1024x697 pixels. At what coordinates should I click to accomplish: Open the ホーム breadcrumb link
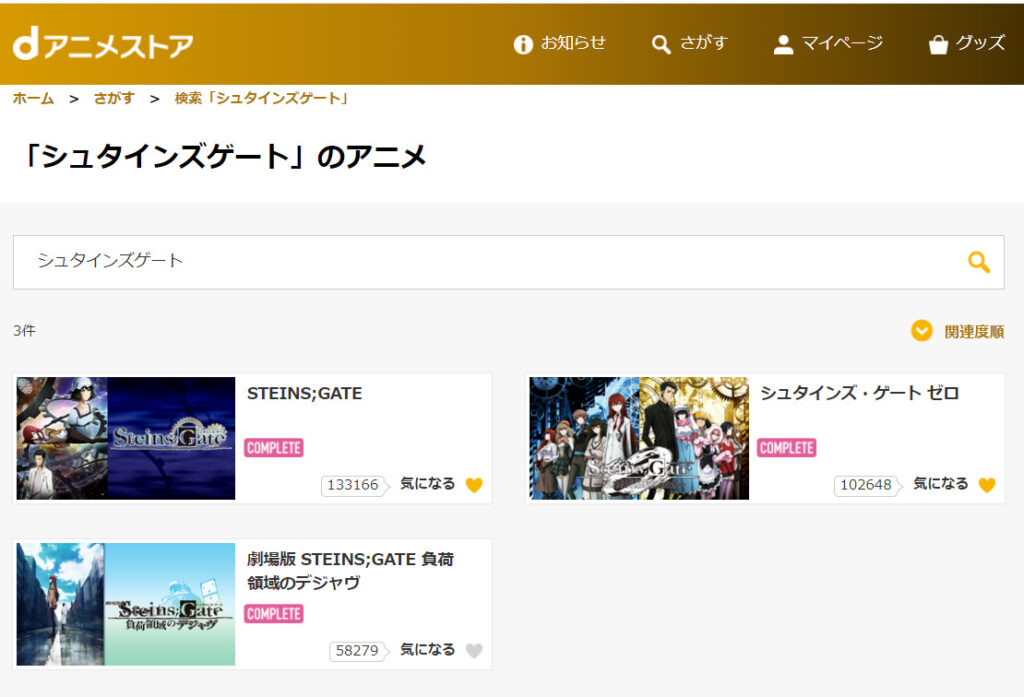[33, 98]
